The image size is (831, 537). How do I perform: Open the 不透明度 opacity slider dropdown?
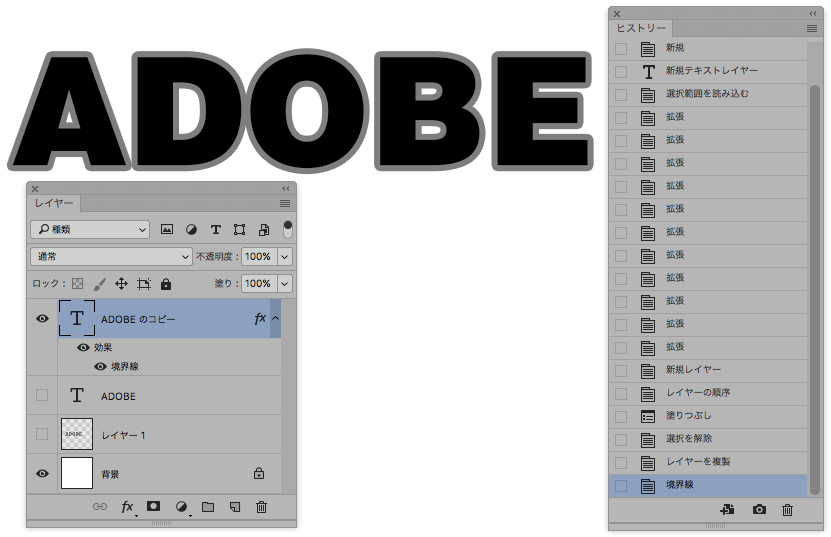[x=285, y=257]
